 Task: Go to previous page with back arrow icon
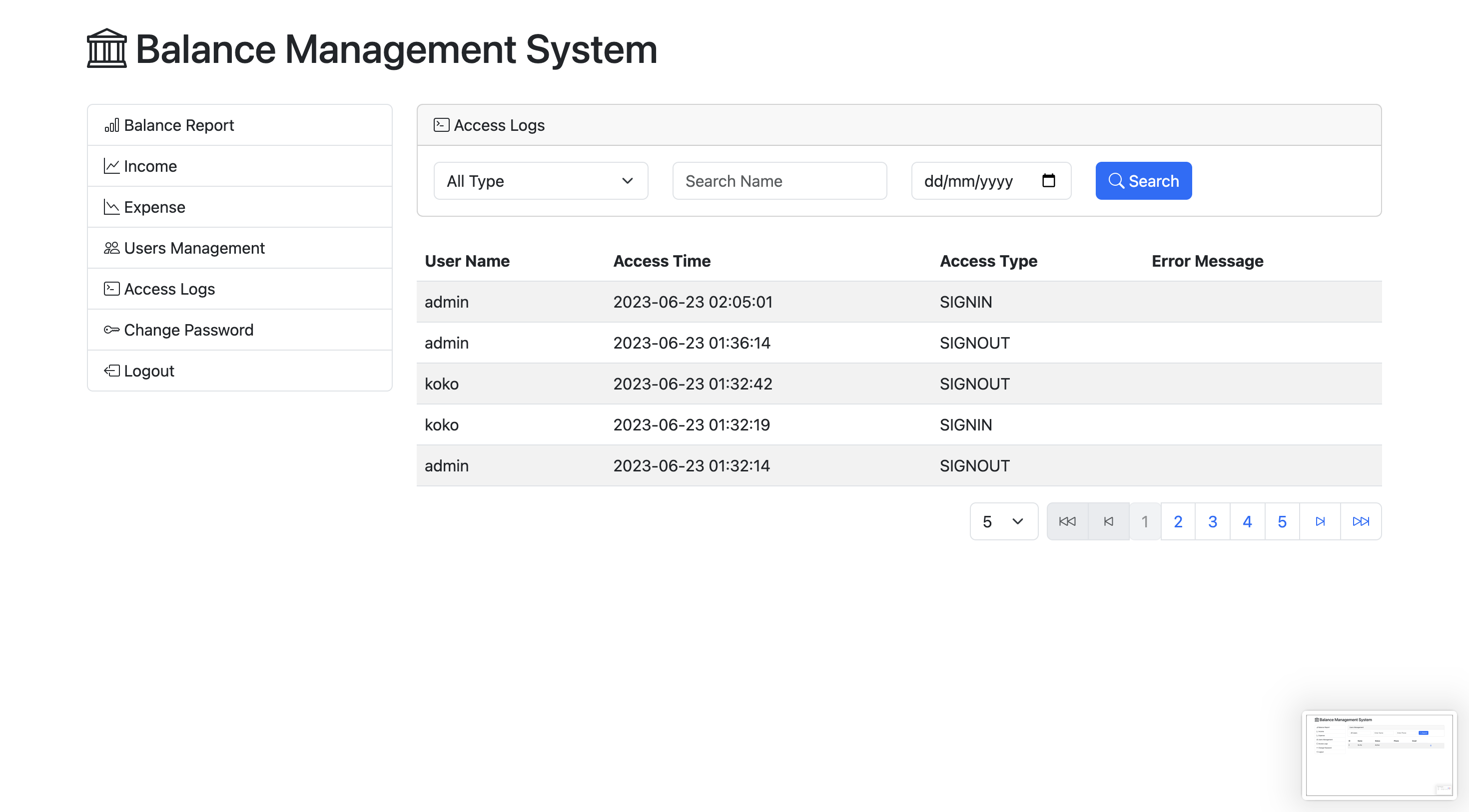tap(1109, 521)
